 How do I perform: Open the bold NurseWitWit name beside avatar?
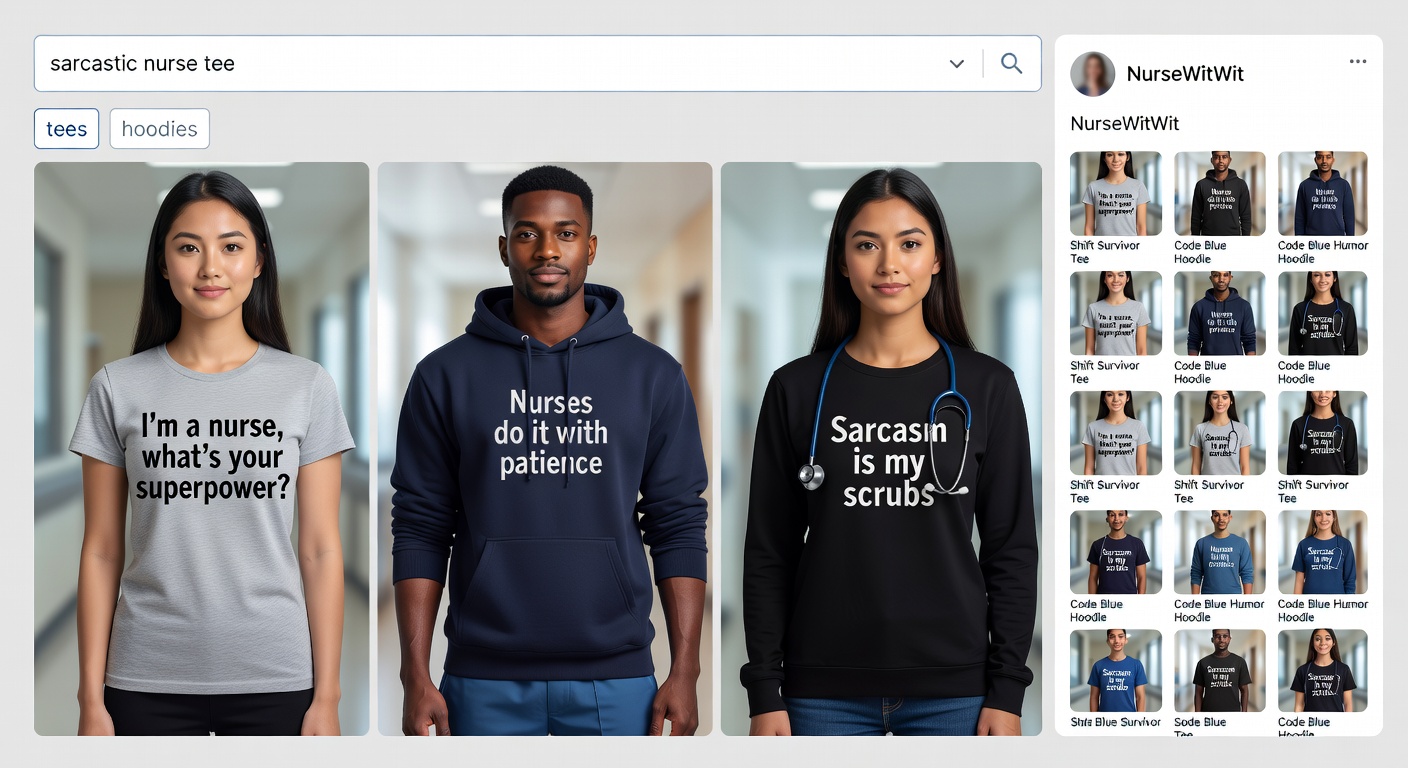pos(1185,74)
